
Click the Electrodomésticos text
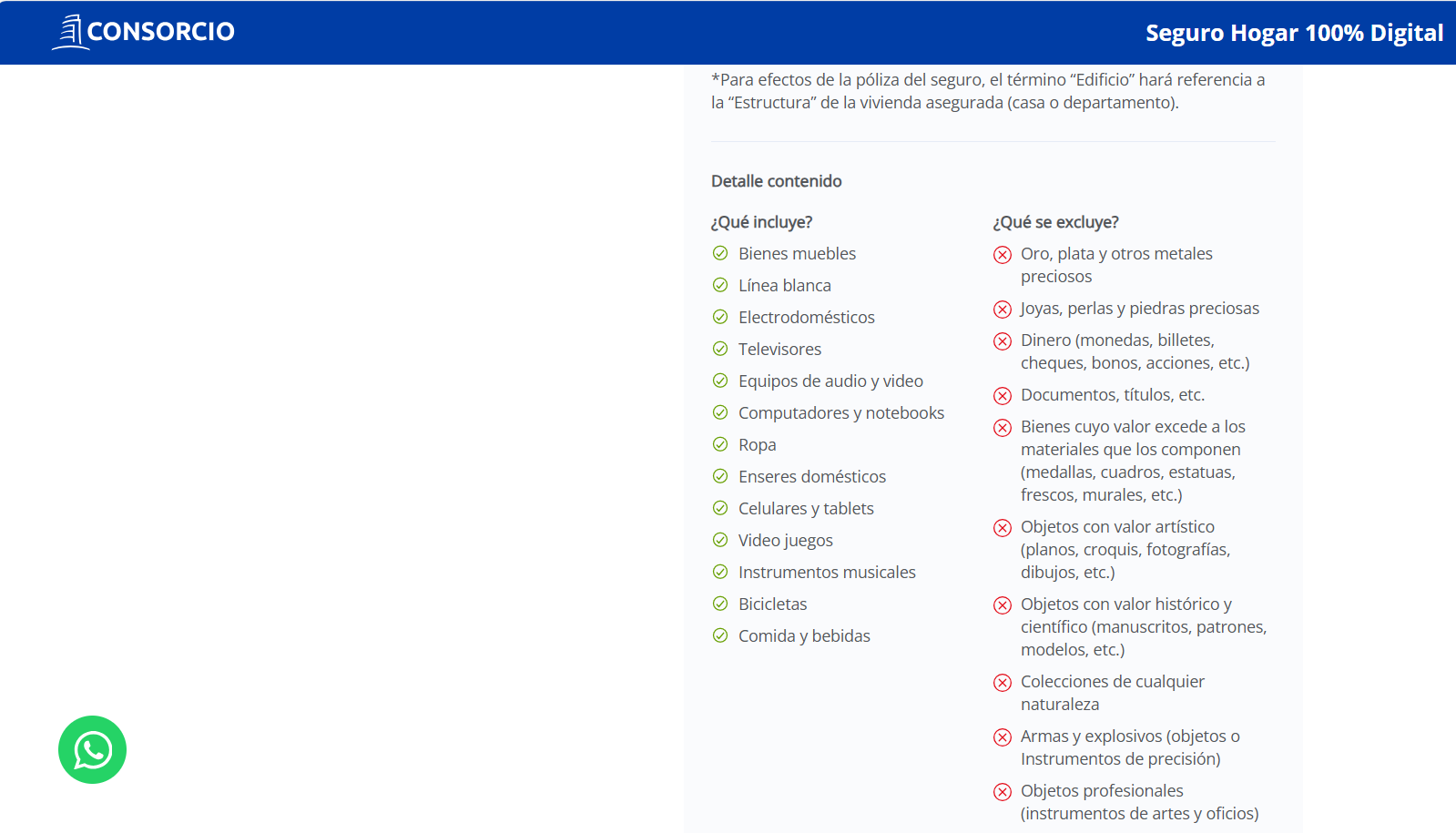pos(807,317)
